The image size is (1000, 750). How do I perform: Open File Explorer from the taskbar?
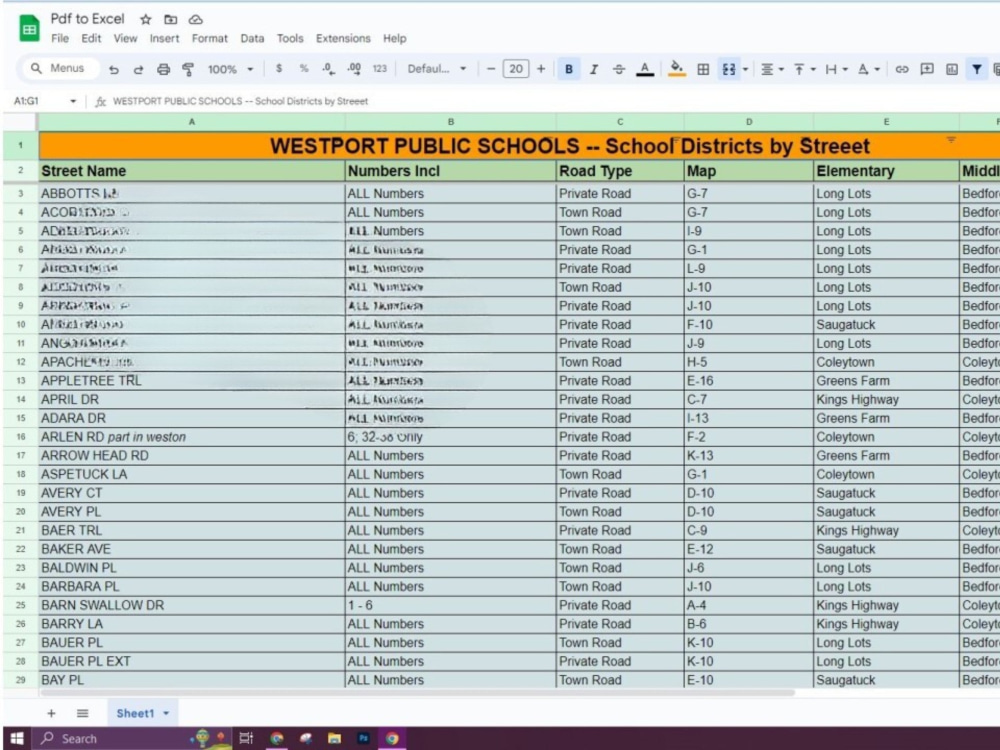[x=334, y=739]
